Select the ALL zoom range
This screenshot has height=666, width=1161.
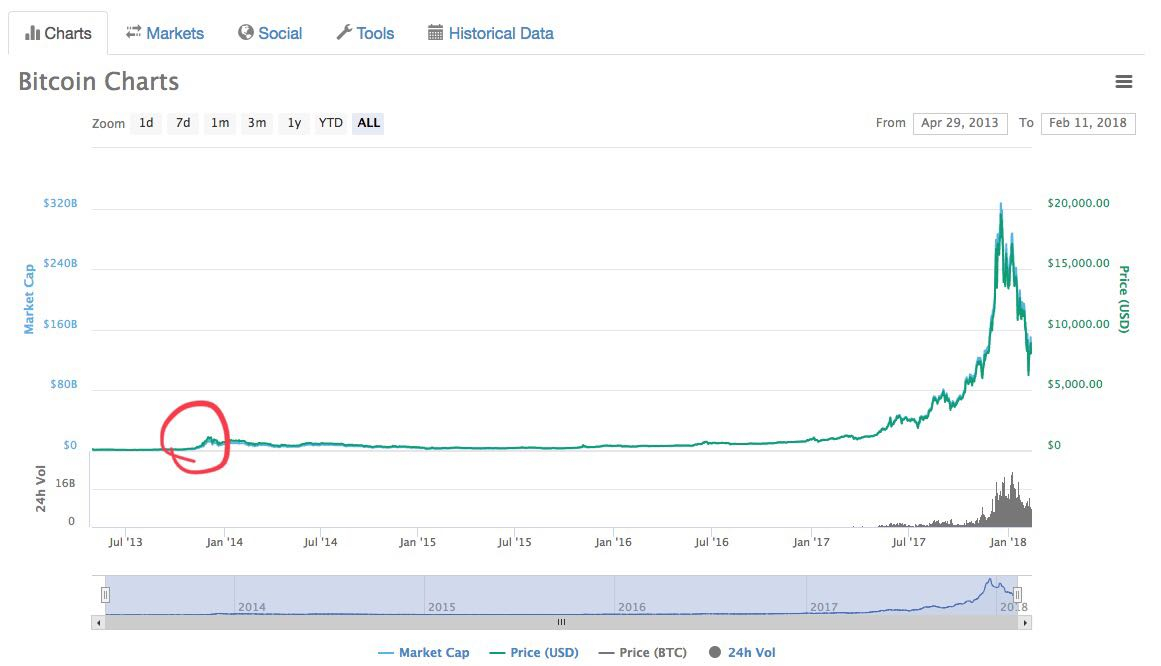(368, 123)
